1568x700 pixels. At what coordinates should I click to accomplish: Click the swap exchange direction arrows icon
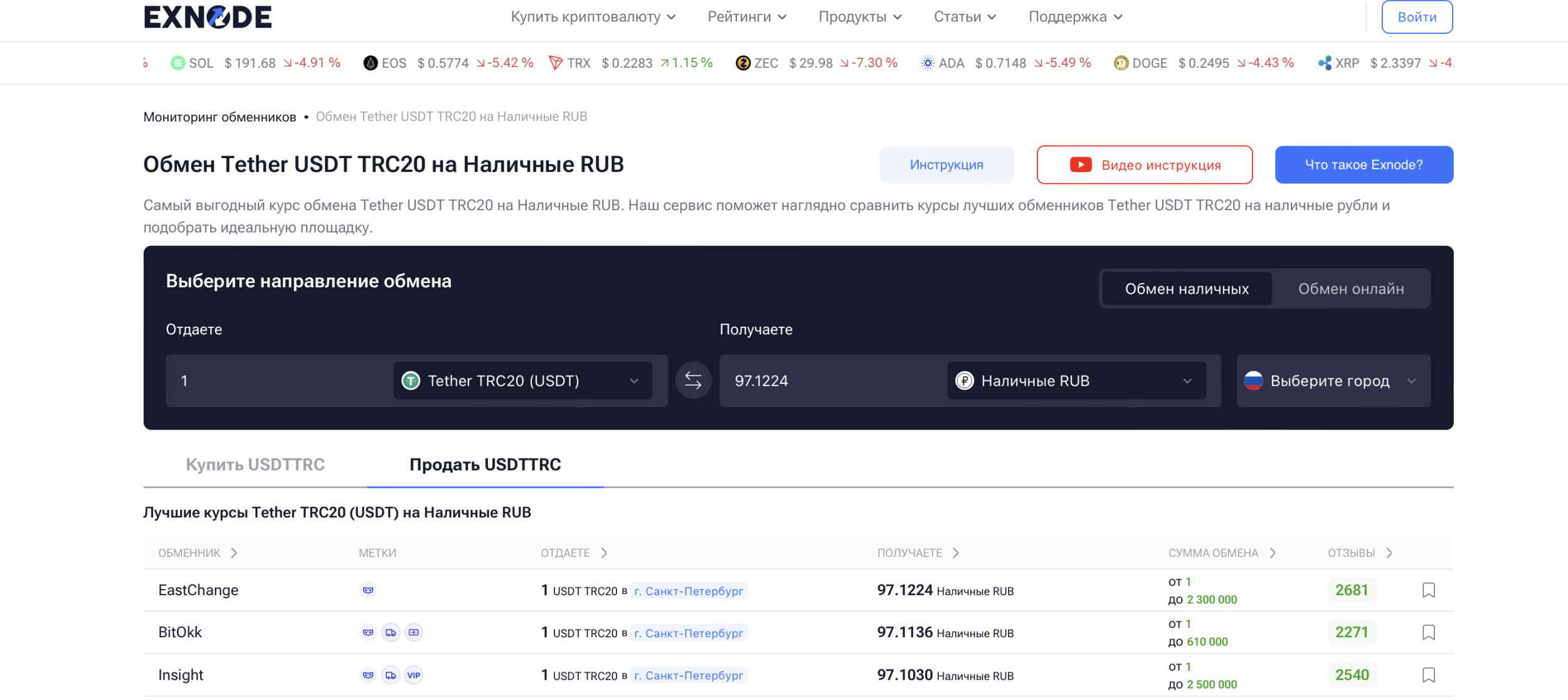[693, 381]
